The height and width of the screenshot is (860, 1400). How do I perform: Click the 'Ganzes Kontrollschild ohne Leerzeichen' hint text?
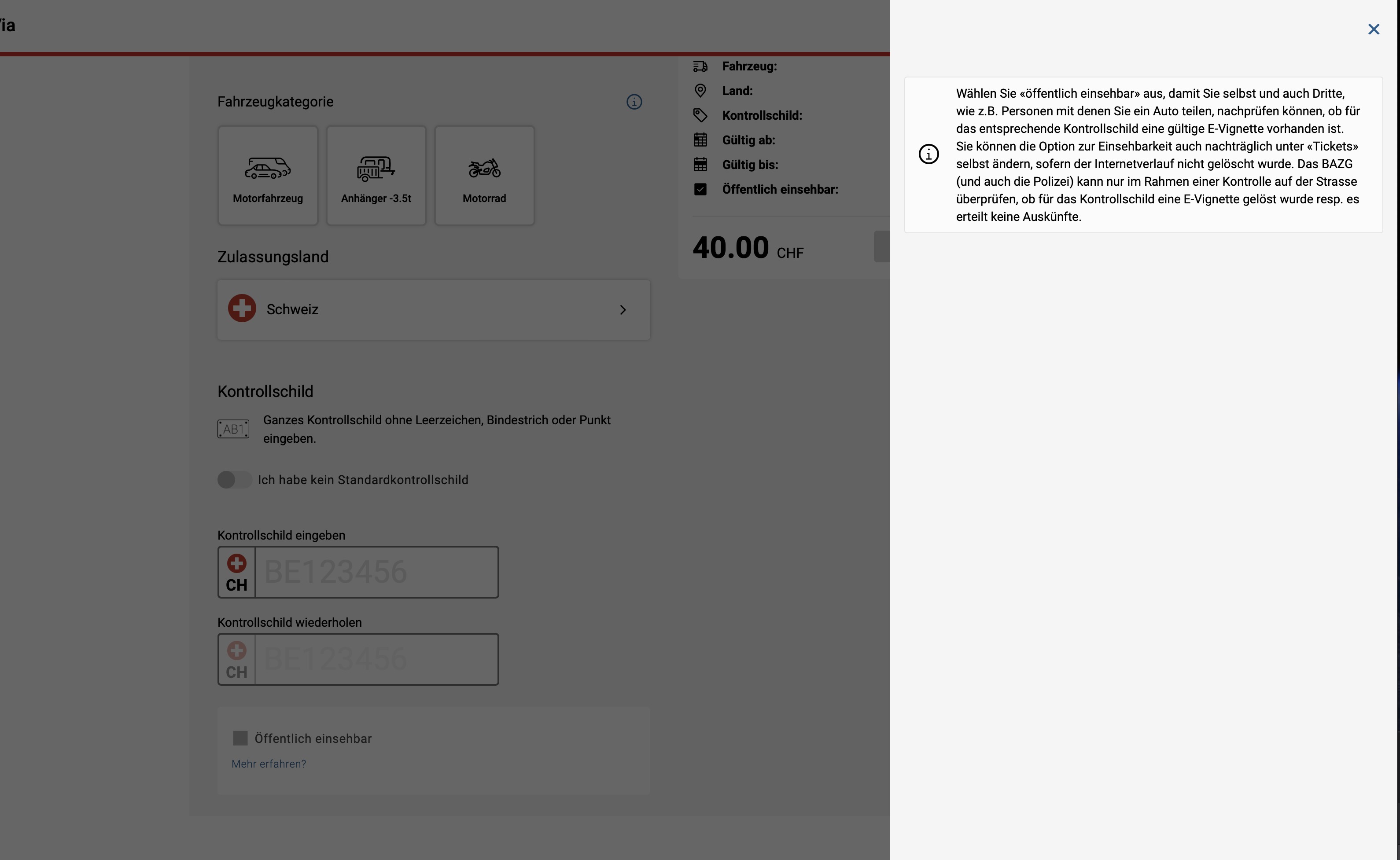pyautogui.click(x=437, y=429)
